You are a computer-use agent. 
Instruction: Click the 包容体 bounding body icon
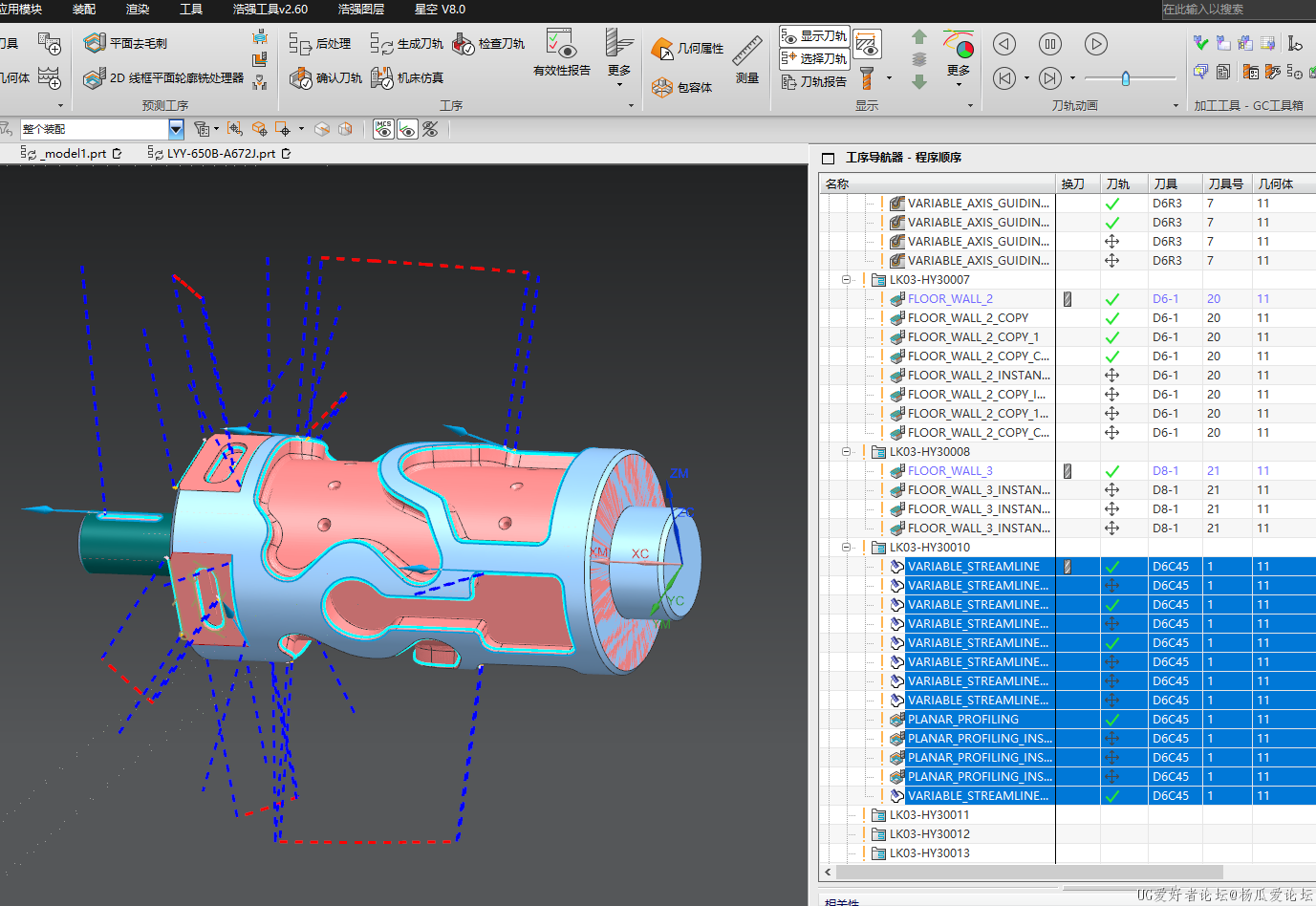pyautogui.click(x=662, y=87)
